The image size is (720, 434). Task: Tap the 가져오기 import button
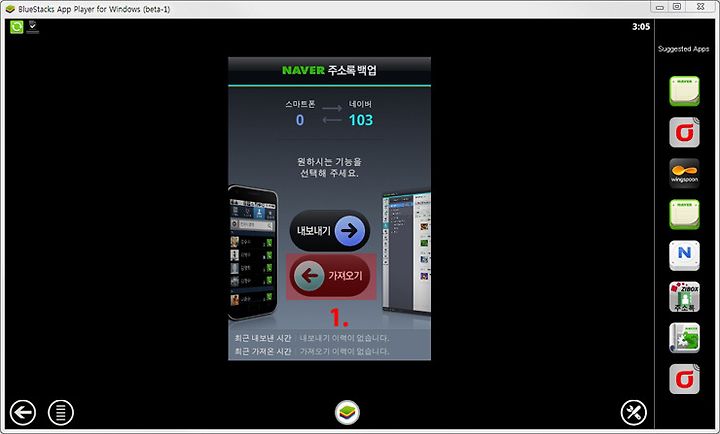pos(331,276)
